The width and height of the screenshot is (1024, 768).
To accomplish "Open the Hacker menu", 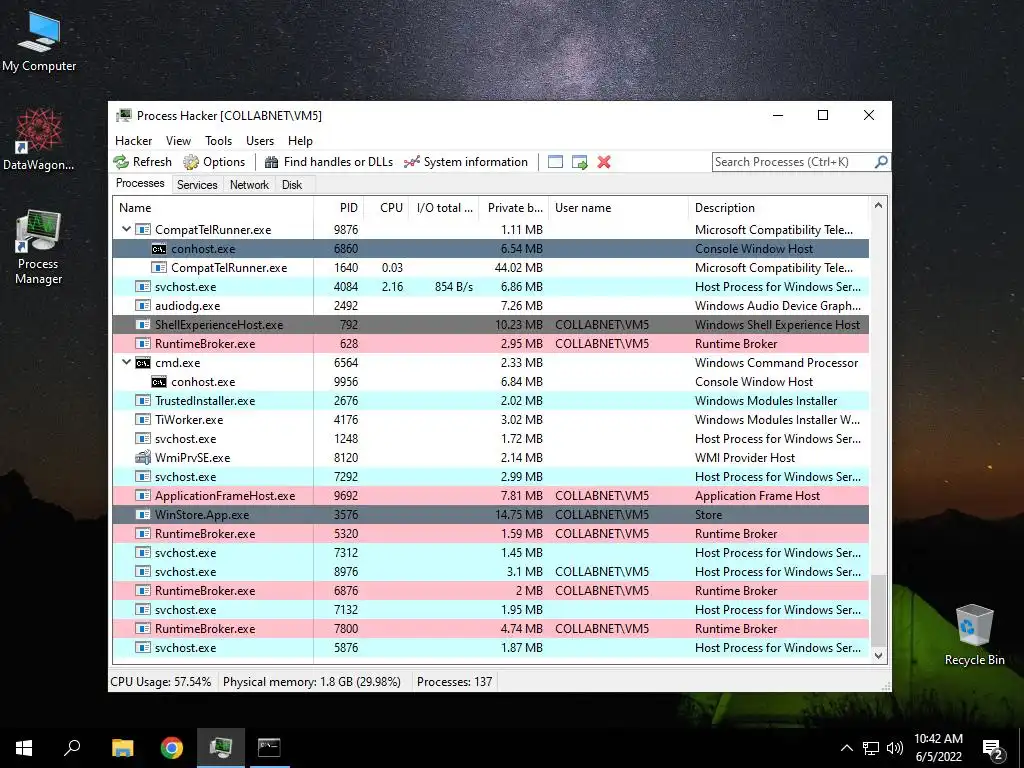I will pos(133,140).
